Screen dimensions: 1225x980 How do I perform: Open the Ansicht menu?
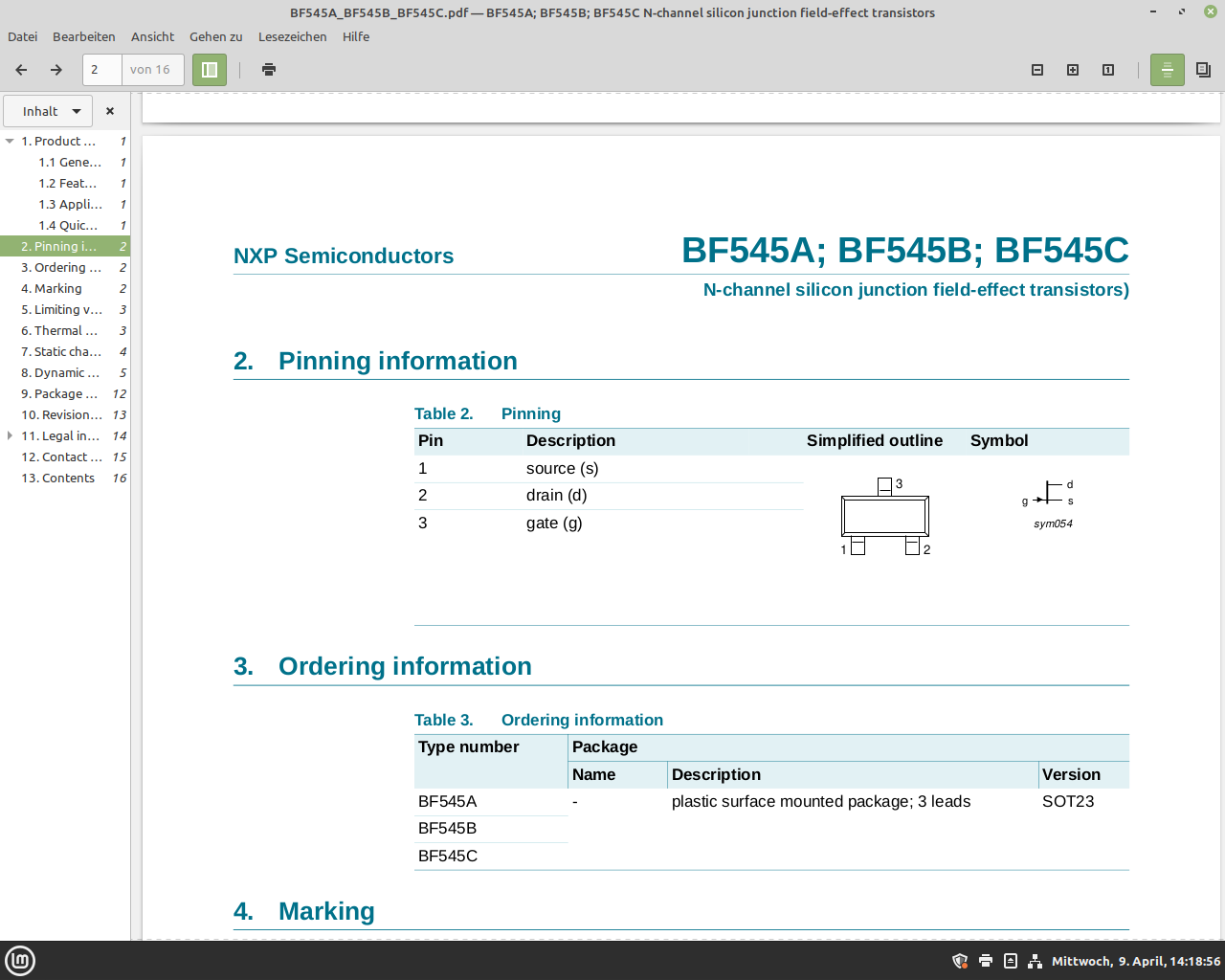pos(152,37)
